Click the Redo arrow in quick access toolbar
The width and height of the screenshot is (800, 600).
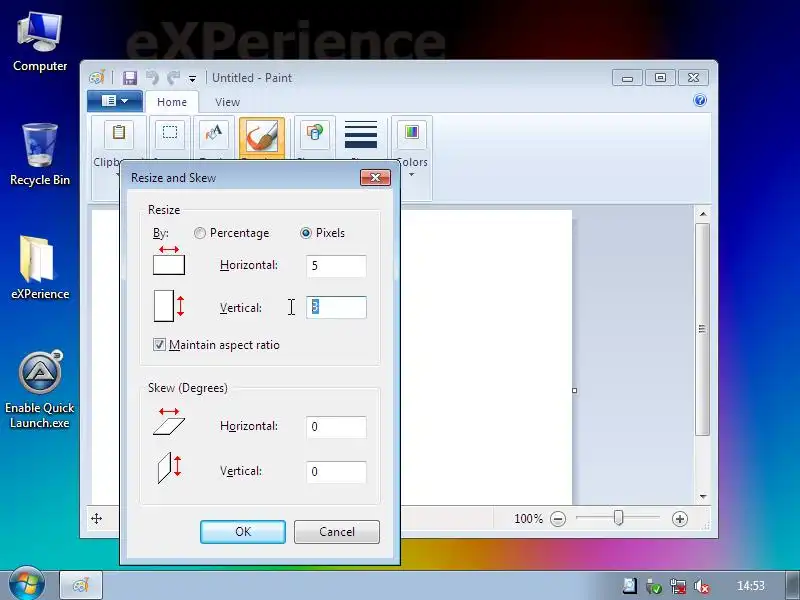point(173,78)
